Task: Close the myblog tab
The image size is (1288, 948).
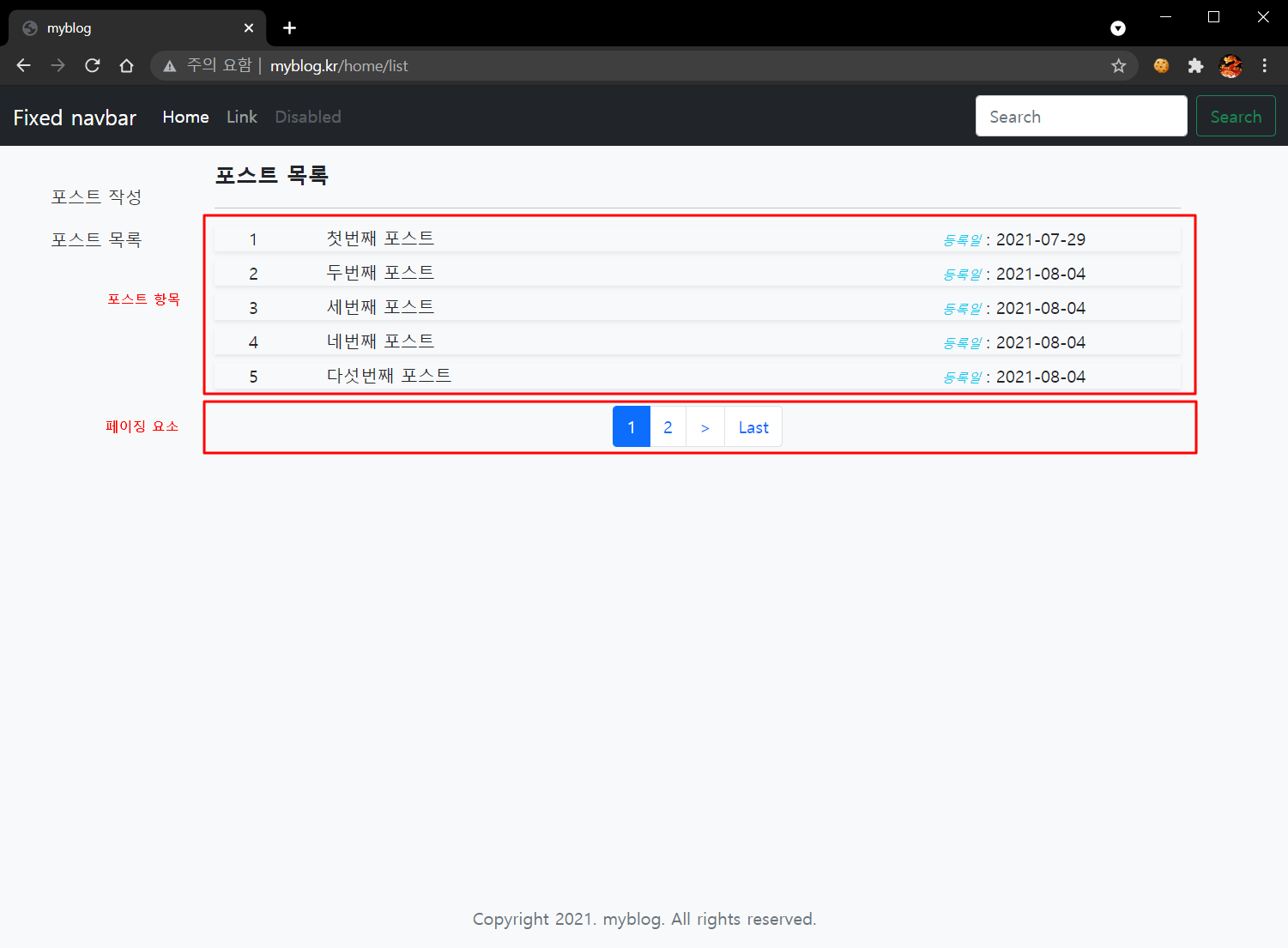Action: [249, 28]
